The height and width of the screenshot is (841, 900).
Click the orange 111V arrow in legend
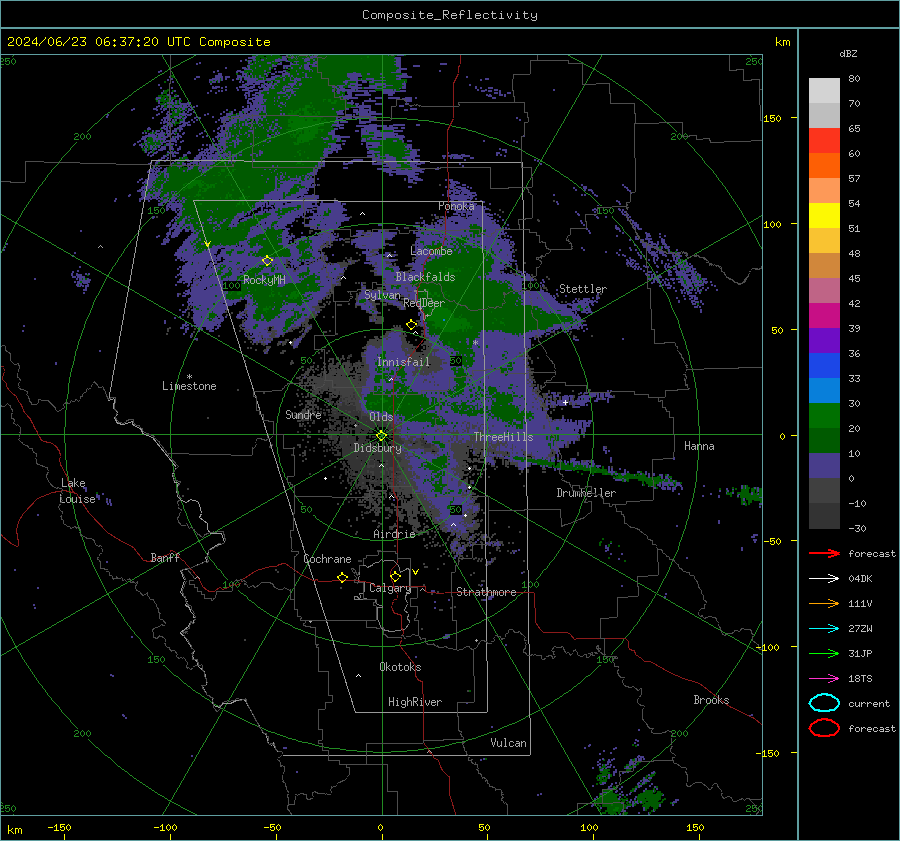(x=824, y=603)
